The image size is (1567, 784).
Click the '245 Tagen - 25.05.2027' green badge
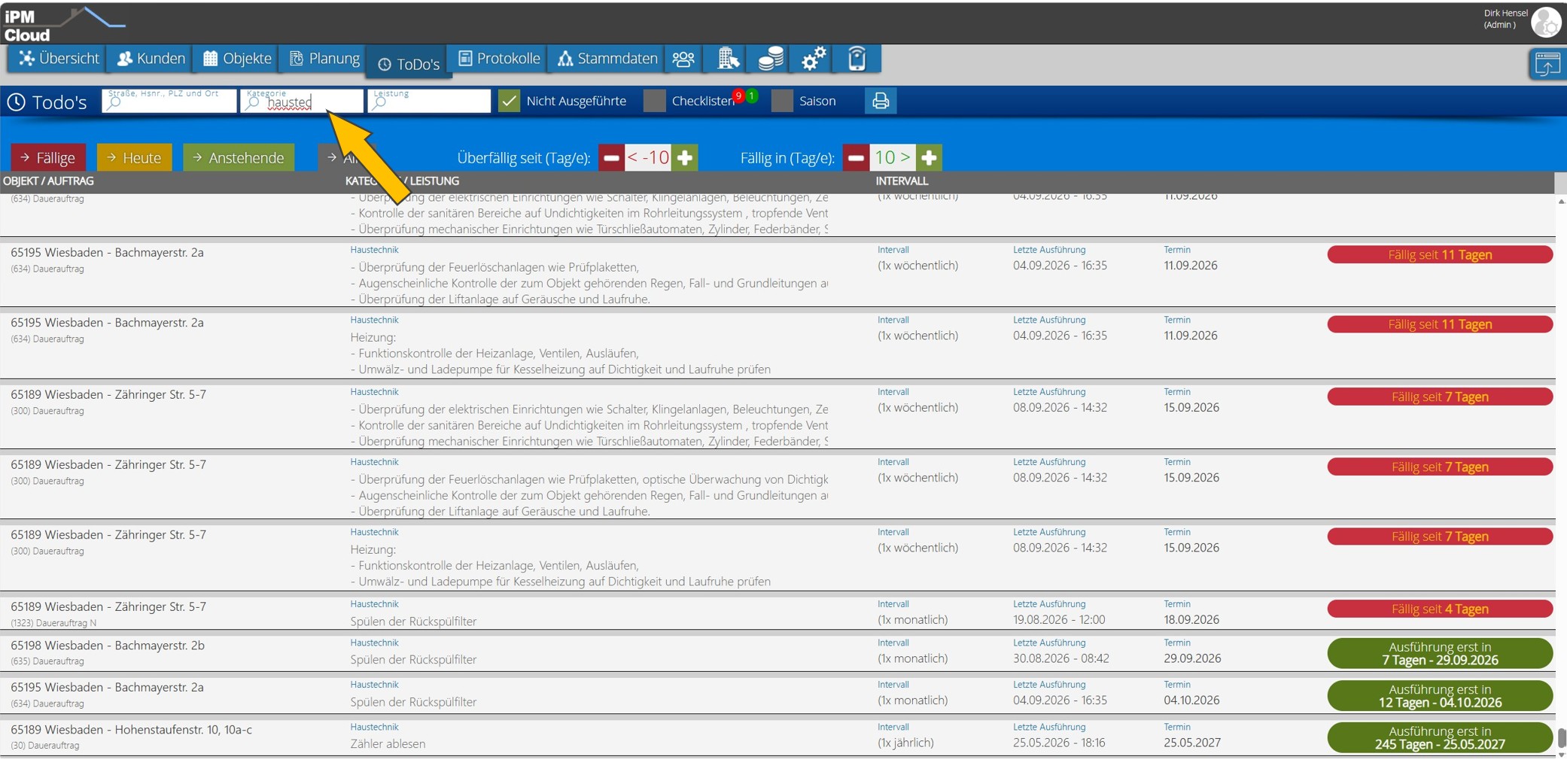[1440, 737]
